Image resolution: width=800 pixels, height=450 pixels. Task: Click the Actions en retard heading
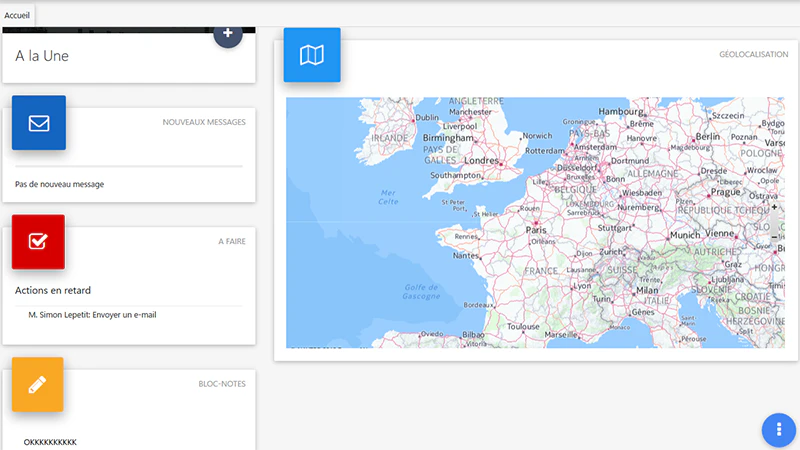pos(53,290)
